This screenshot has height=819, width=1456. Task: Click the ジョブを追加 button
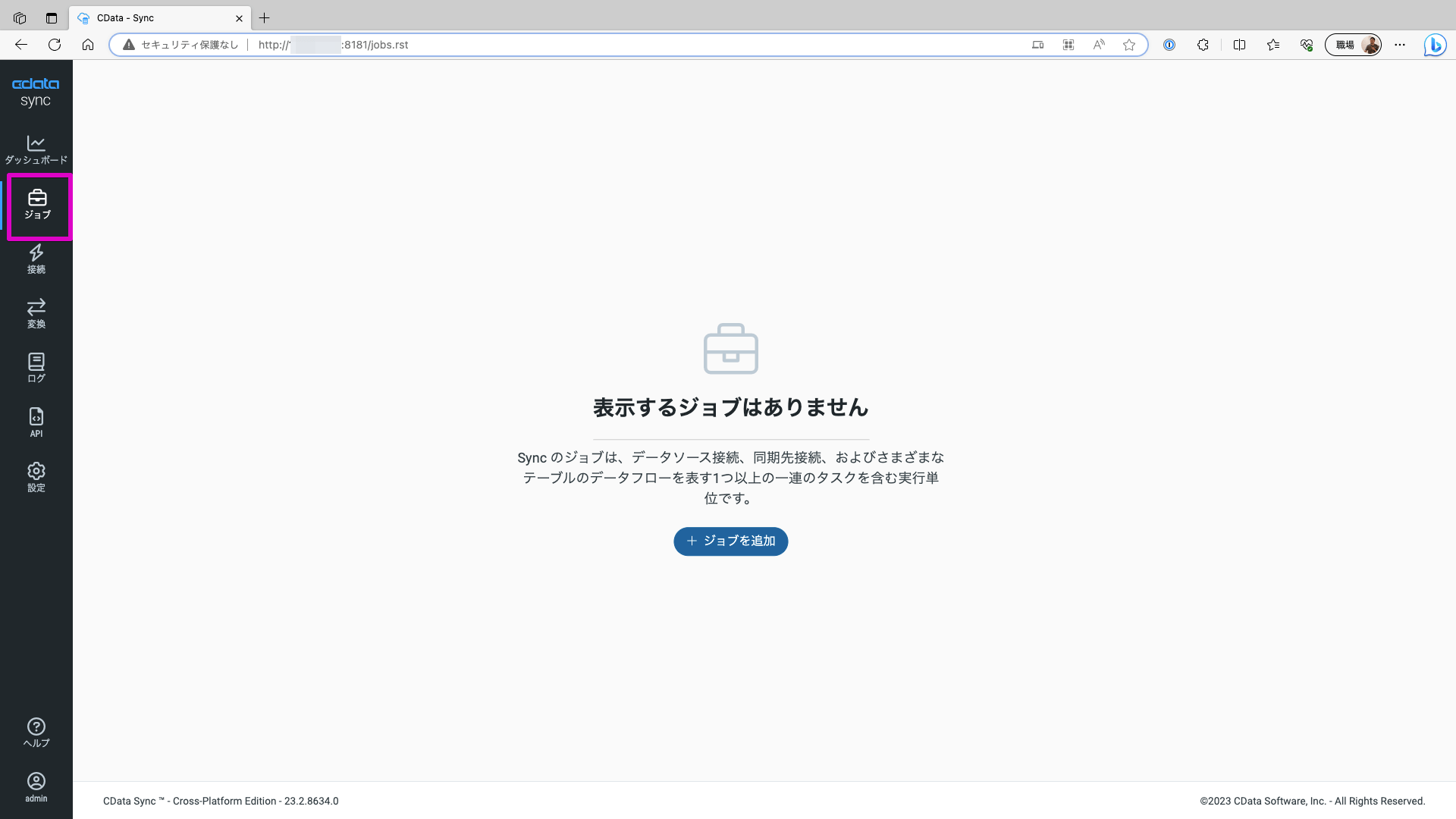[x=730, y=541]
